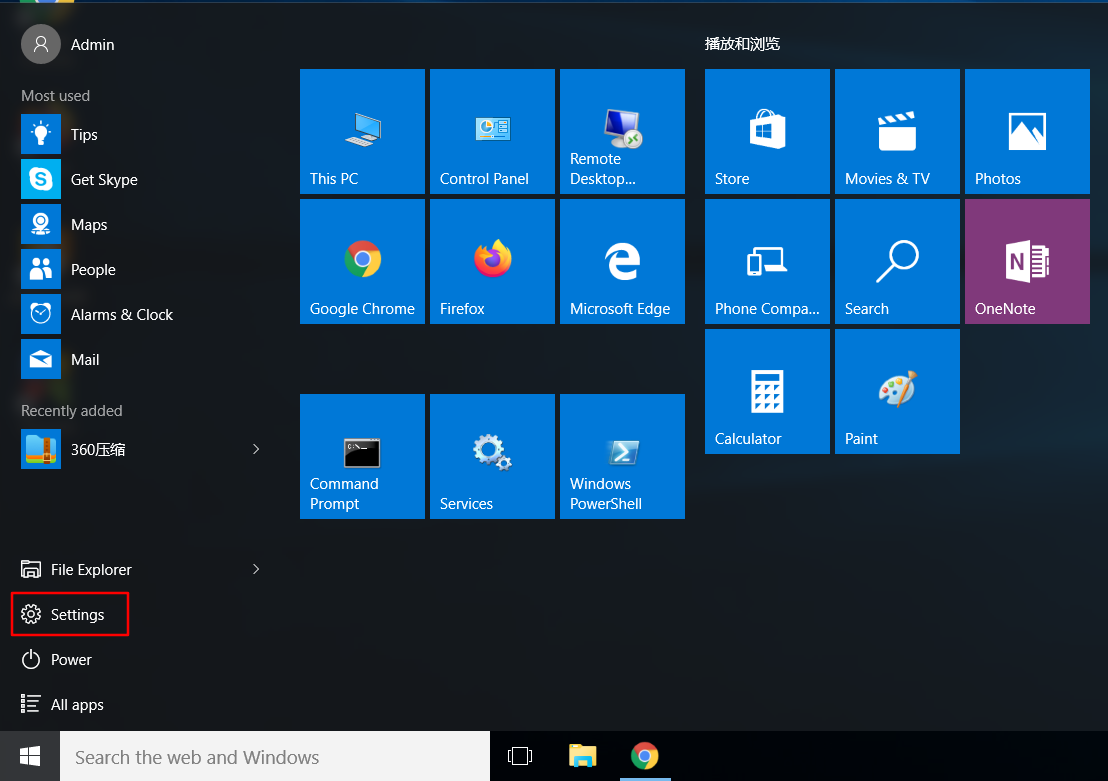Launch the OneNote tile

tap(1027, 262)
